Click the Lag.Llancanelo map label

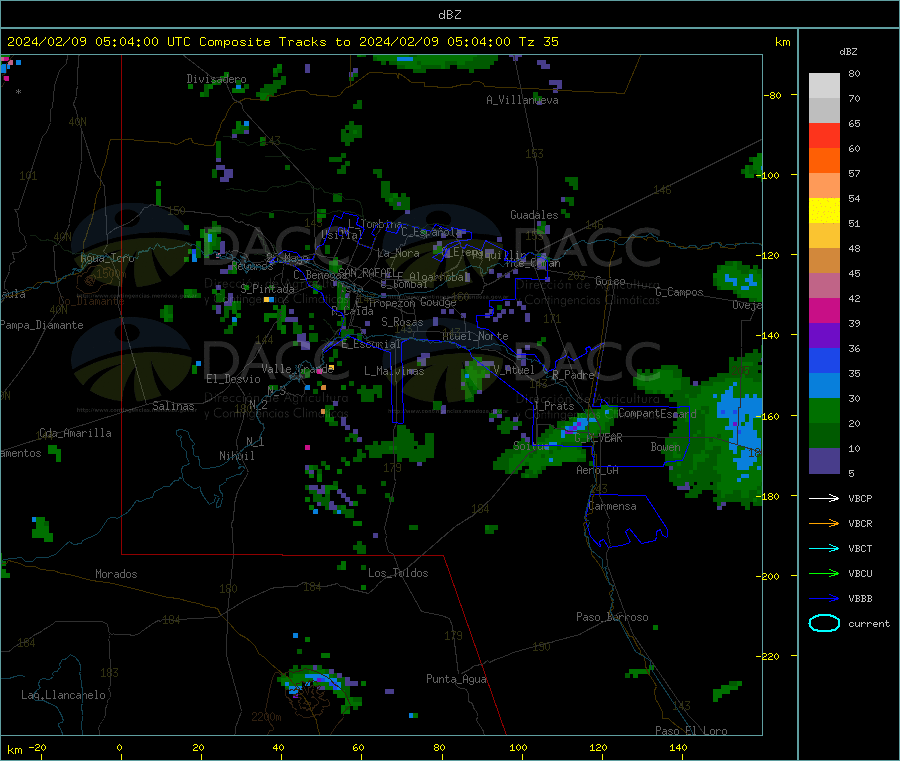(64, 696)
